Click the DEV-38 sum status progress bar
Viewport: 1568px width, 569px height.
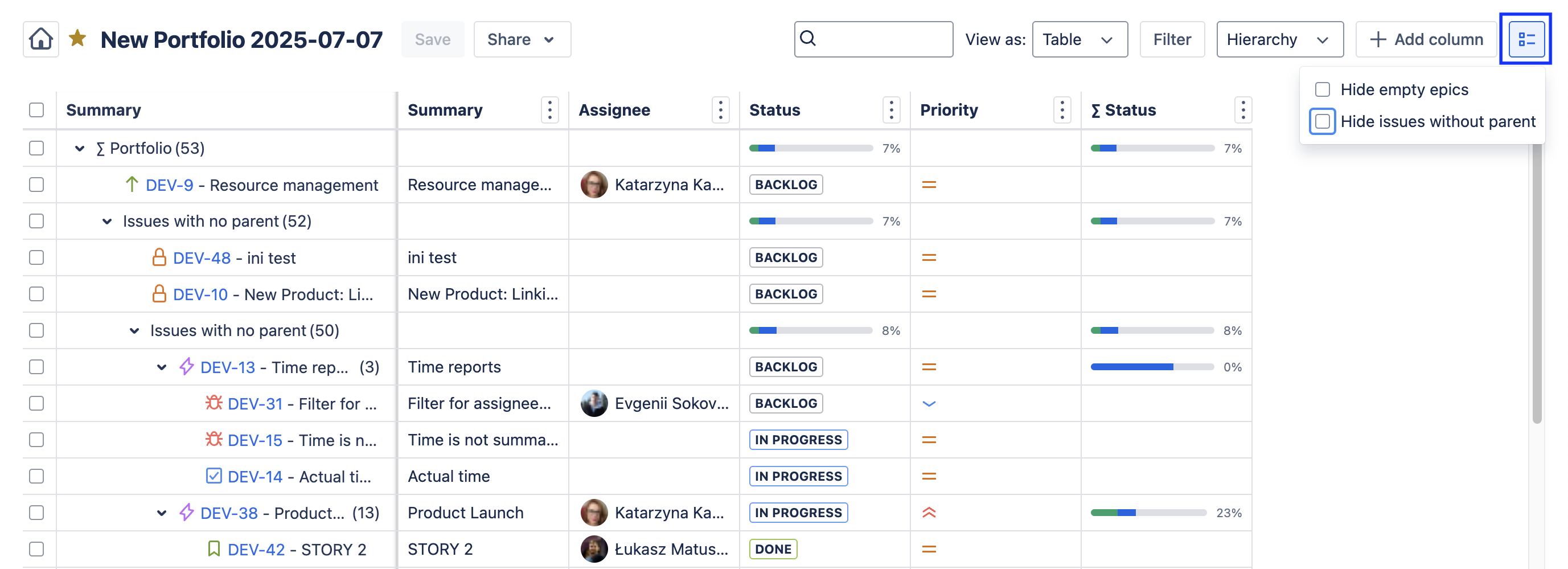click(1148, 513)
